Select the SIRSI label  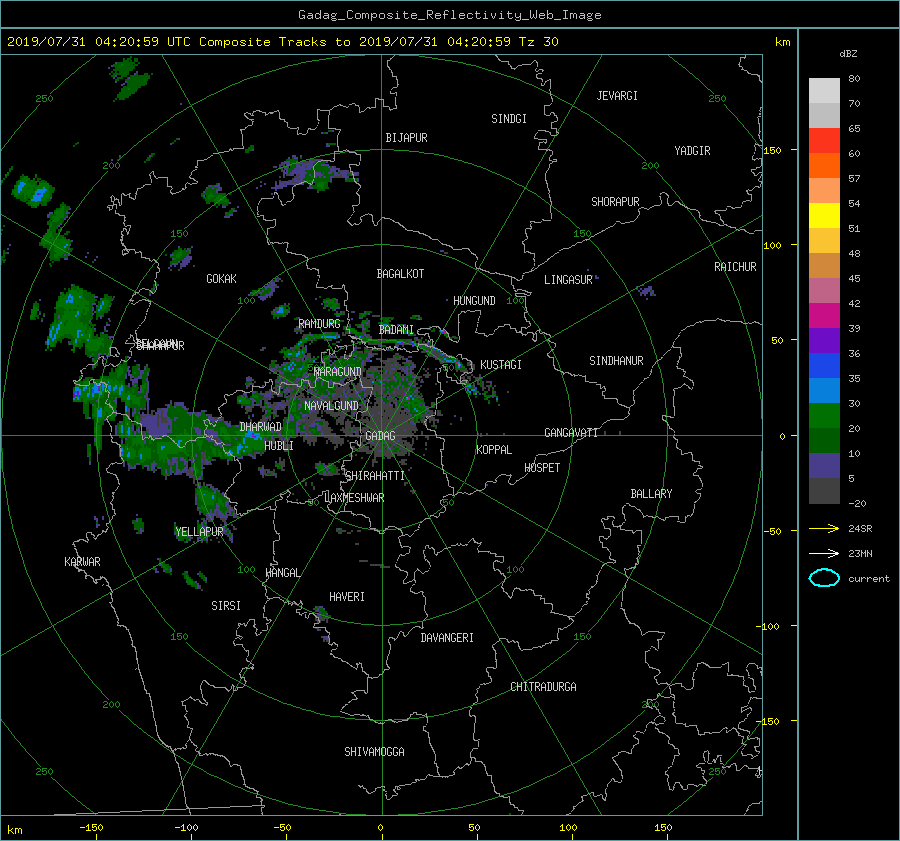(226, 606)
